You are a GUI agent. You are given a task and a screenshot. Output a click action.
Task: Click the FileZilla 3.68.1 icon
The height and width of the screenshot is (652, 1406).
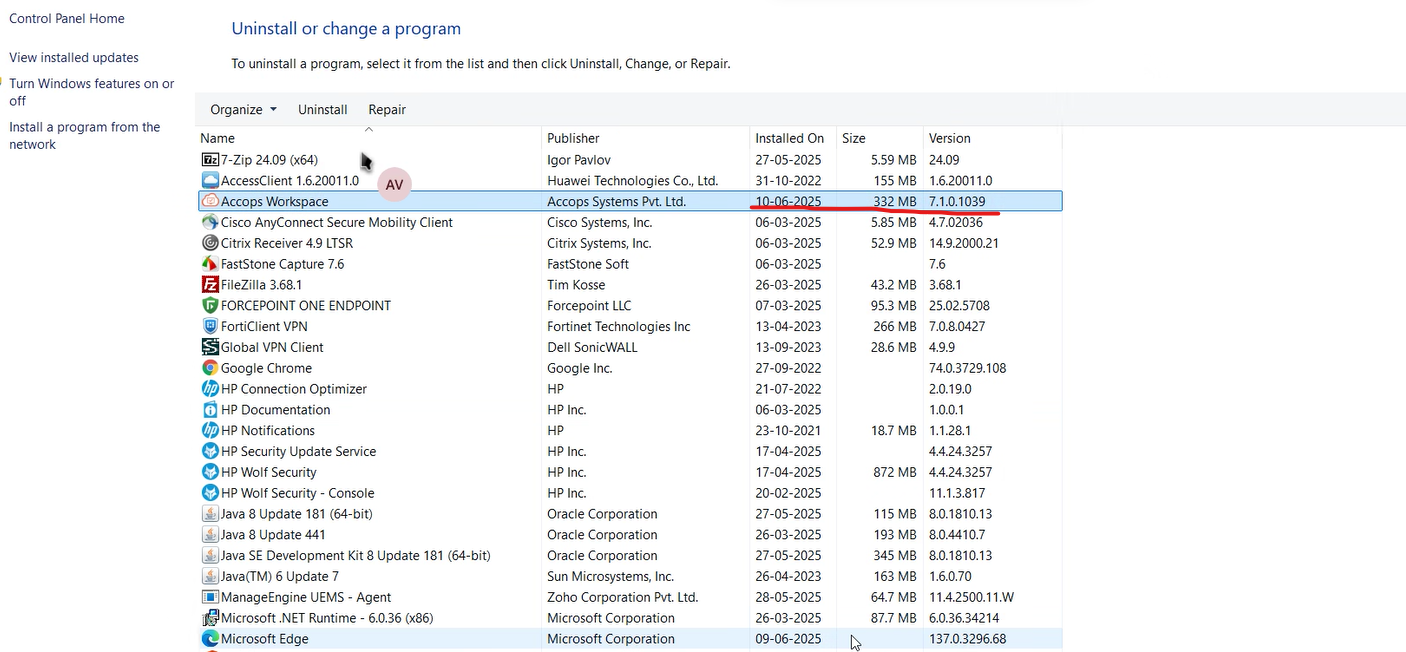coord(210,285)
